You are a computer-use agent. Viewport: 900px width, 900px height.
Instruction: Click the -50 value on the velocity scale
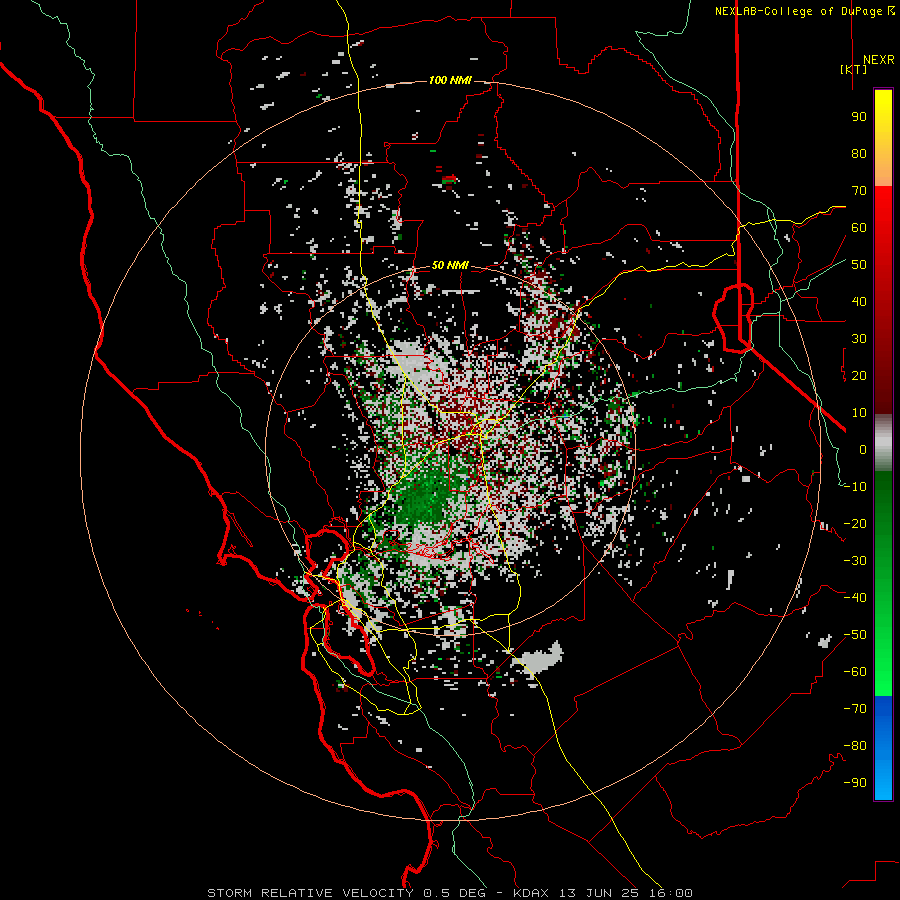click(x=855, y=635)
